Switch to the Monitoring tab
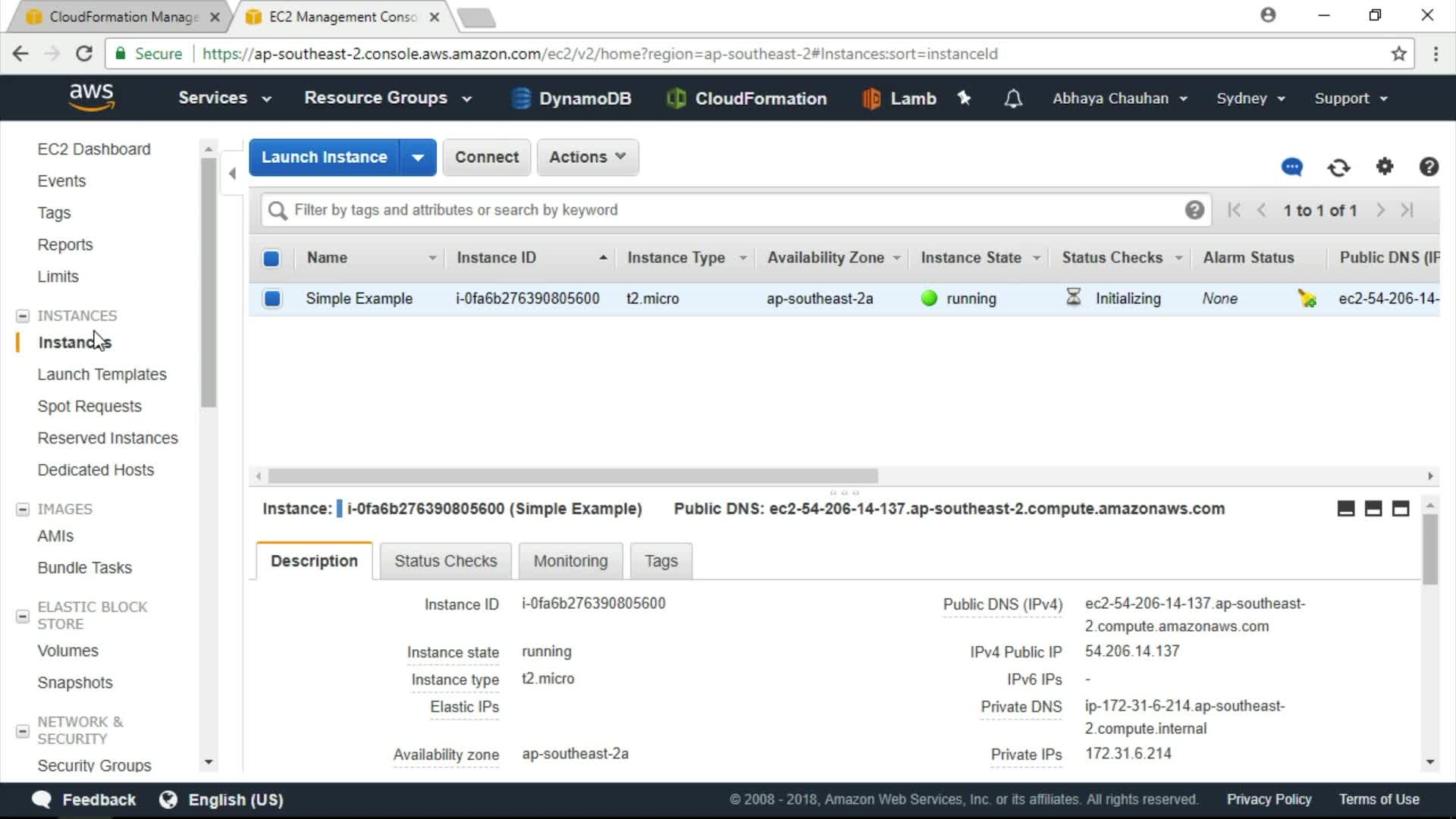1456x819 pixels. pyautogui.click(x=570, y=561)
